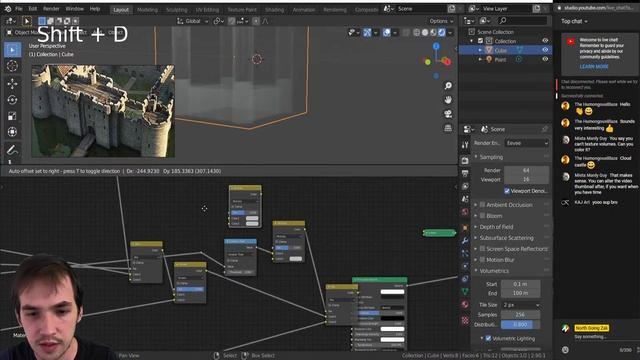Select the Move tool
The image size is (640, 360).
tap(12, 84)
